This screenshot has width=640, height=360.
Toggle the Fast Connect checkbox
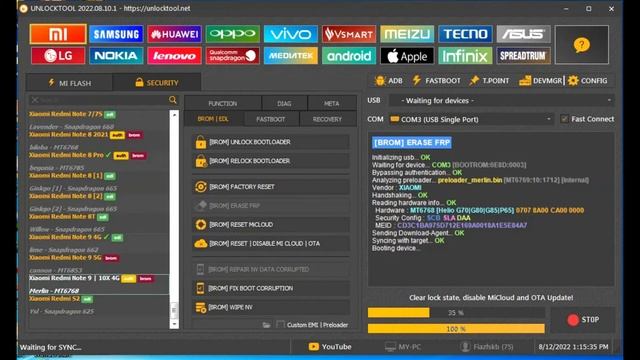click(x=564, y=119)
